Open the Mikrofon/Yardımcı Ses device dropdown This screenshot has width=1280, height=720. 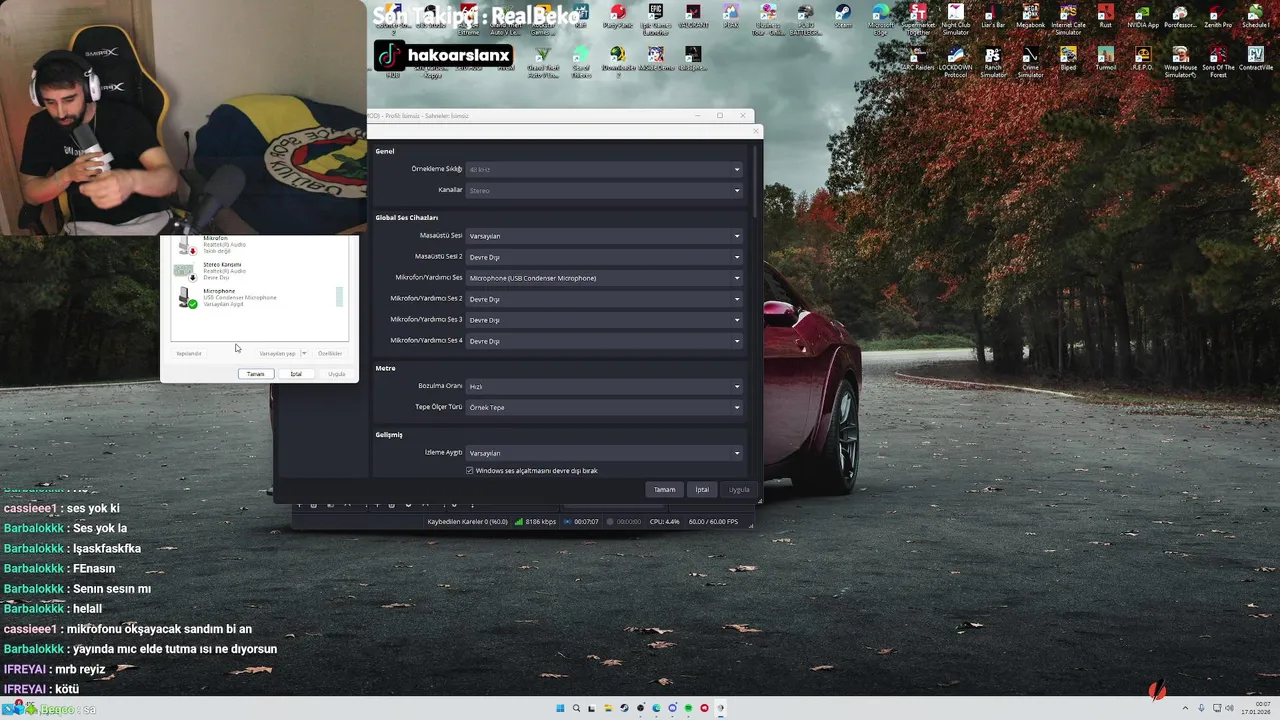click(x=605, y=278)
